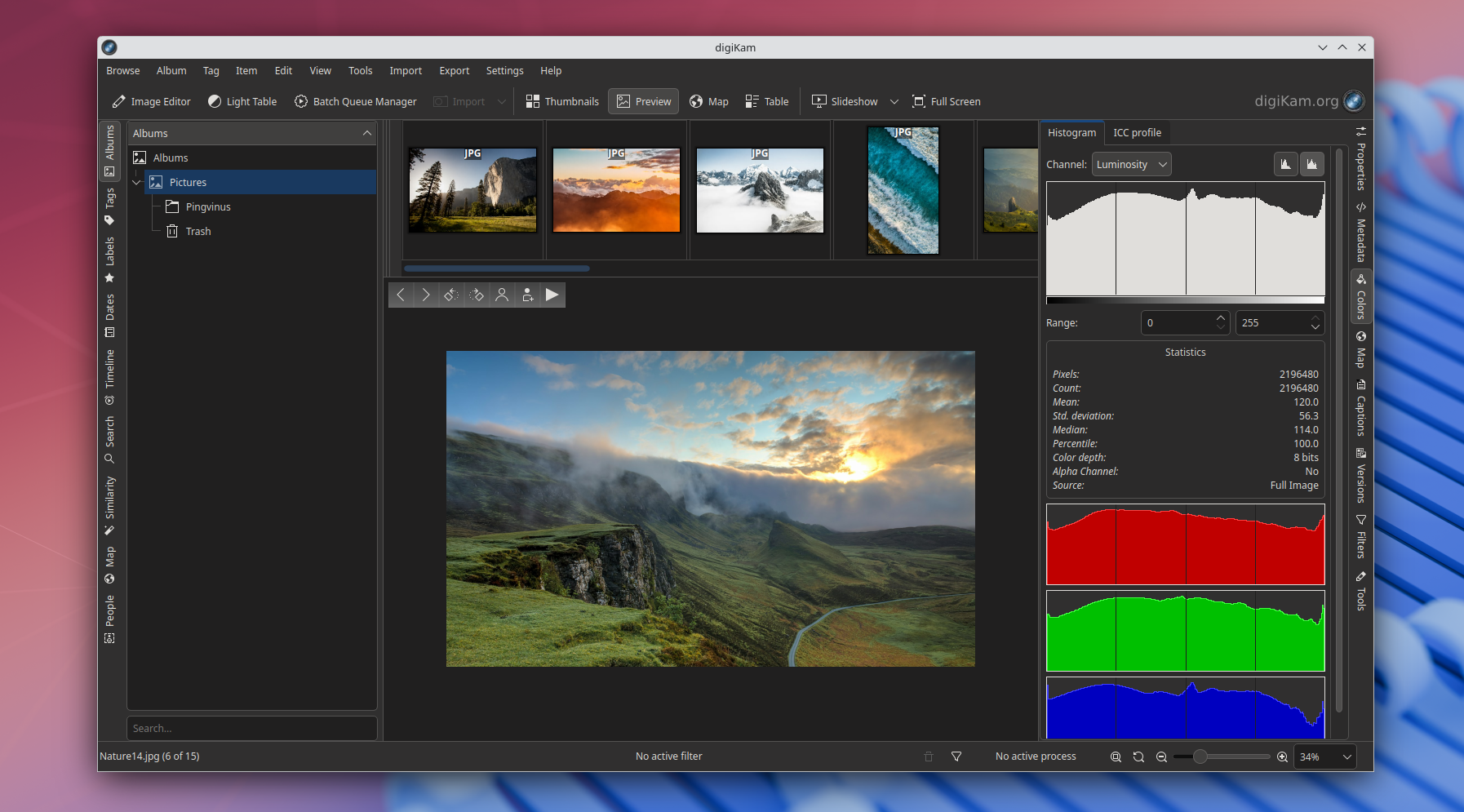Open the Metadata right sidebar tab

click(1360, 232)
